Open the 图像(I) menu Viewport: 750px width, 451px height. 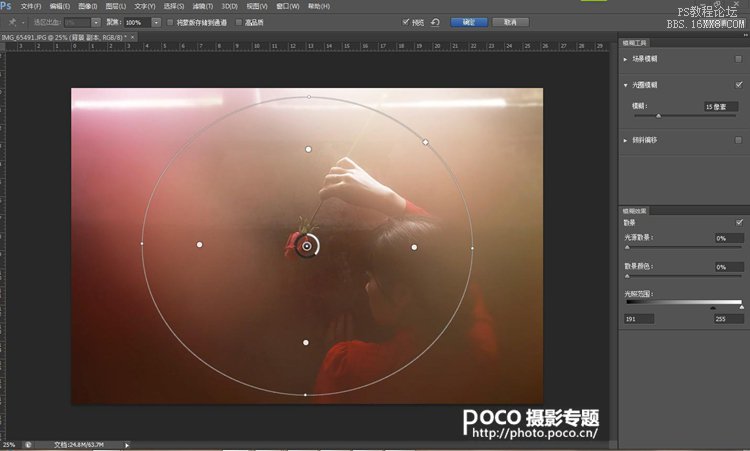tap(88, 6)
